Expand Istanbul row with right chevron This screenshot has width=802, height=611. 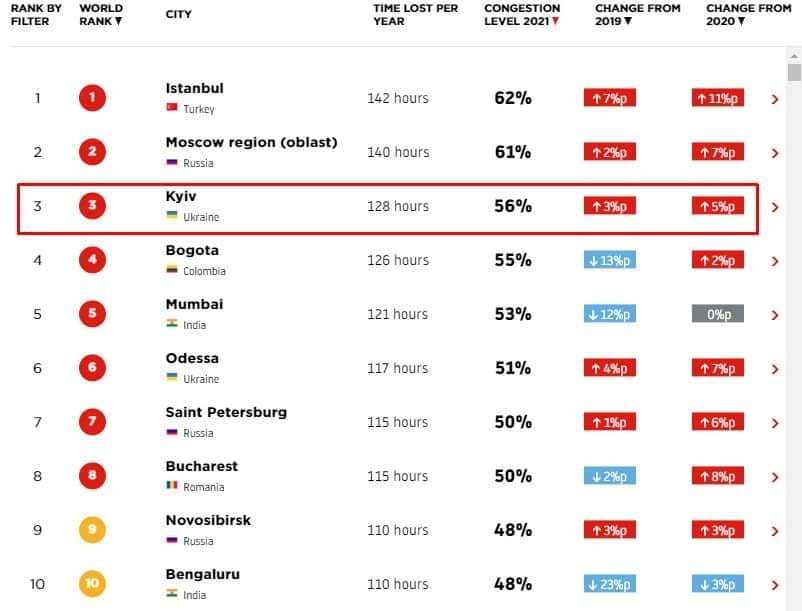tap(775, 99)
